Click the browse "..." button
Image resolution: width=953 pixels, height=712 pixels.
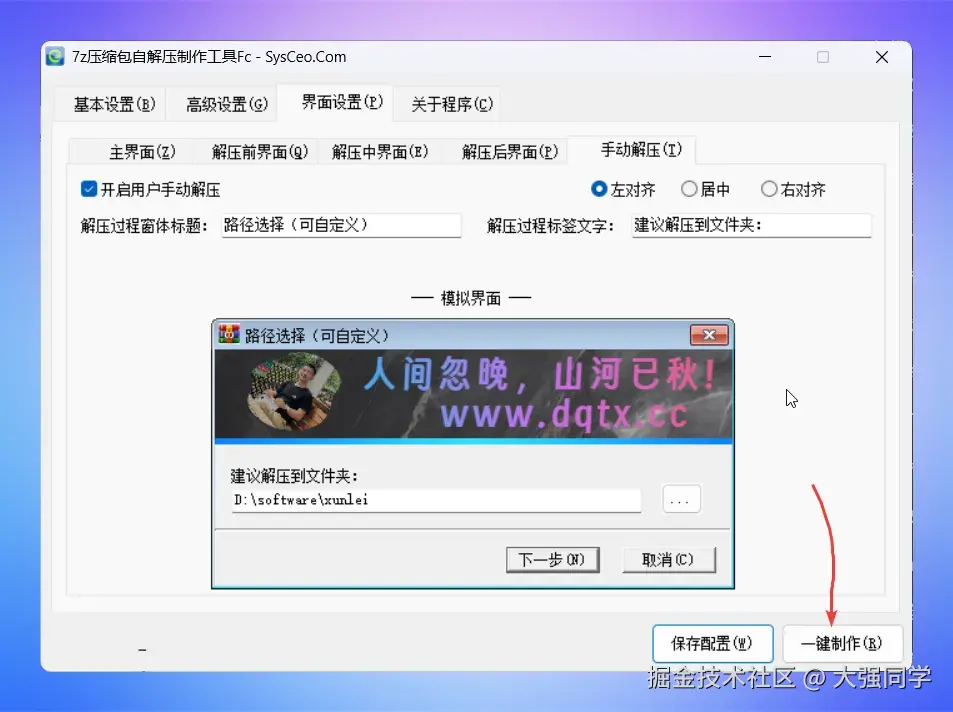pos(681,500)
